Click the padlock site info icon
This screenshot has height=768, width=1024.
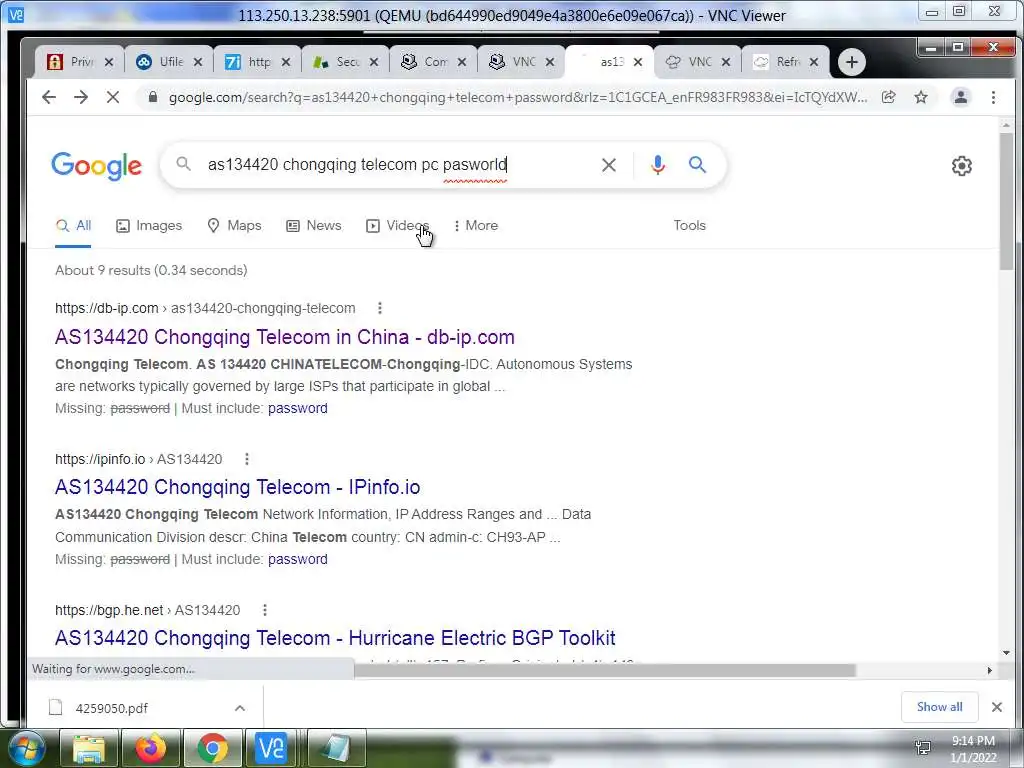click(x=153, y=97)
